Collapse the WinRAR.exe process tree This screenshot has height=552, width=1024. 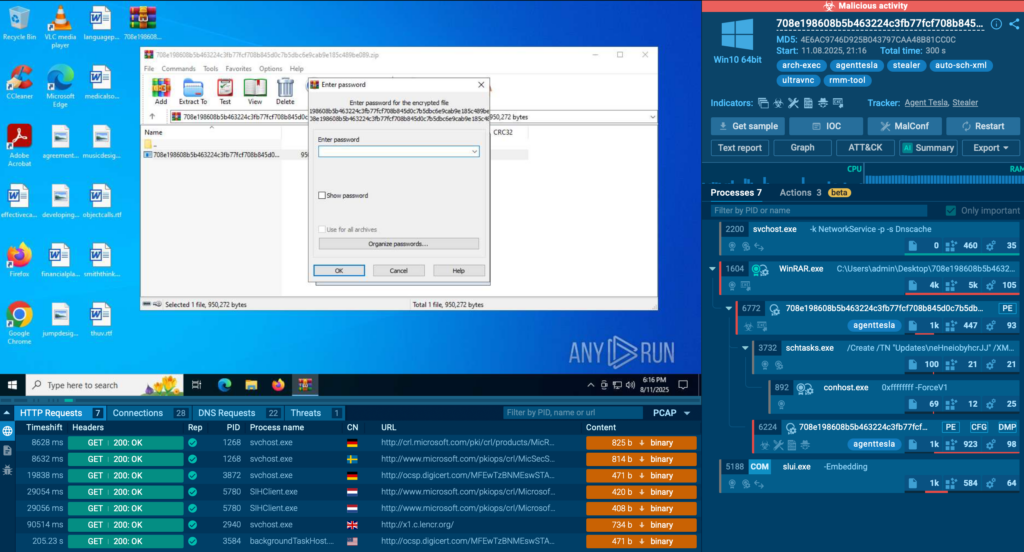coord(712,268)
